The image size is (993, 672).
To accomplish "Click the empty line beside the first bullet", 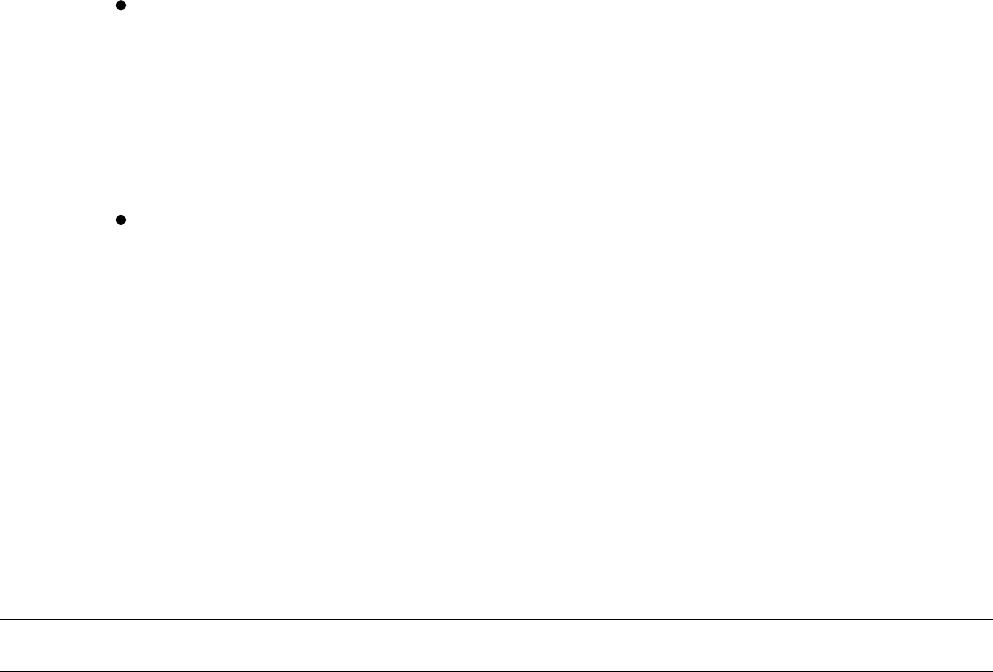I will (x=557, y=6).
